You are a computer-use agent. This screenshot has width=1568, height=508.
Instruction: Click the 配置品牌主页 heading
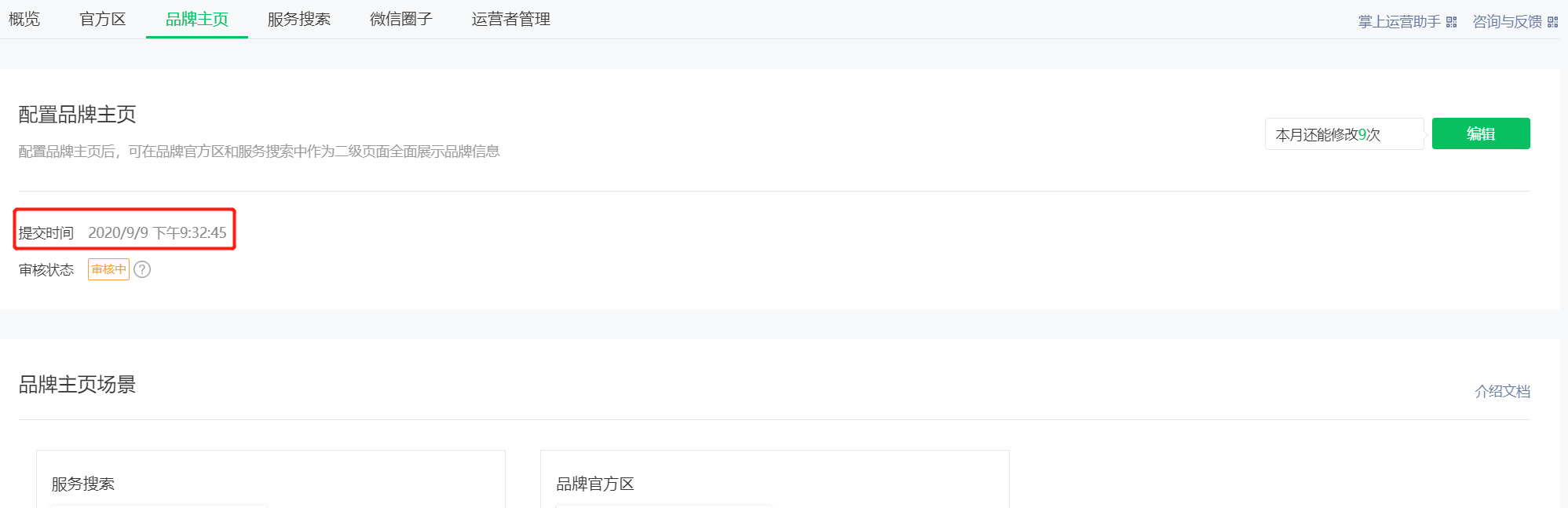coord(77,115)
